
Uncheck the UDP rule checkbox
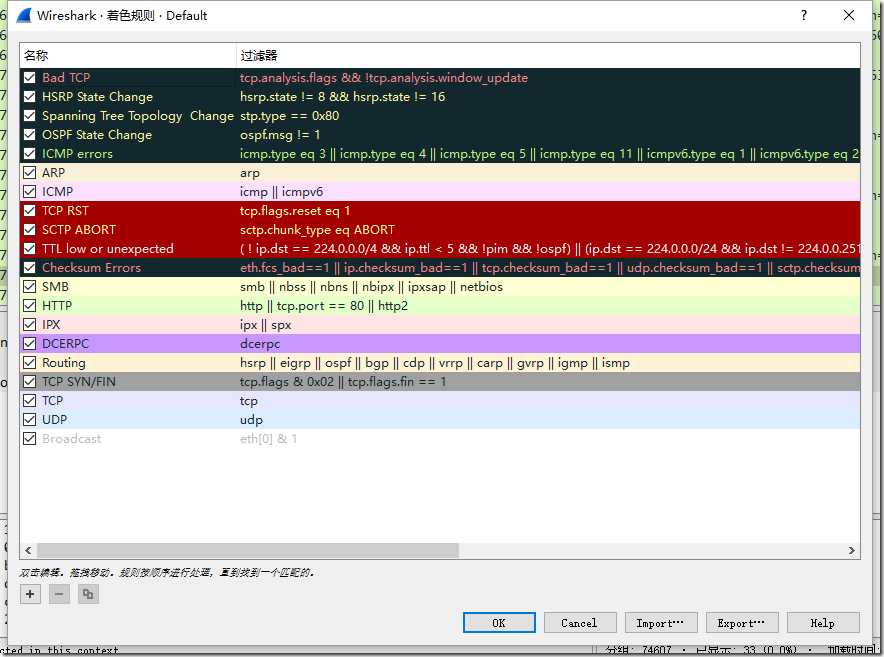[x=30, y=420]
